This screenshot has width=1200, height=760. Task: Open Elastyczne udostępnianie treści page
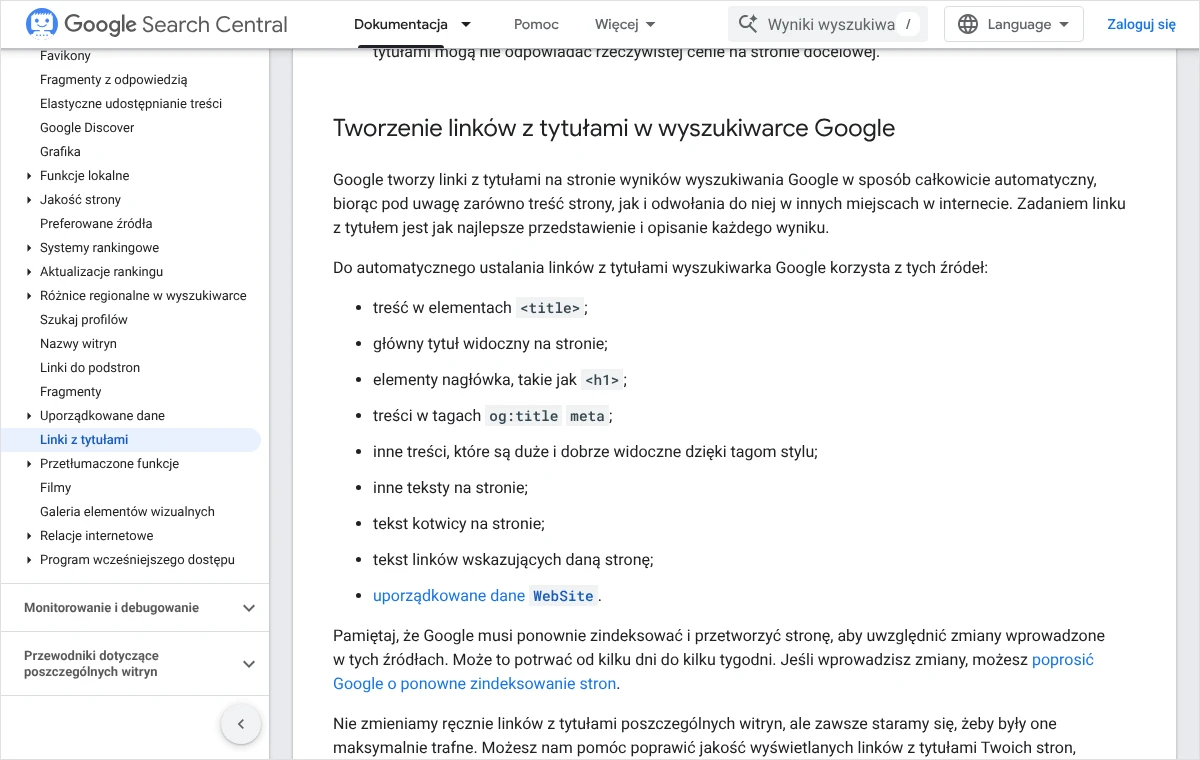click(x=131, y=104)
